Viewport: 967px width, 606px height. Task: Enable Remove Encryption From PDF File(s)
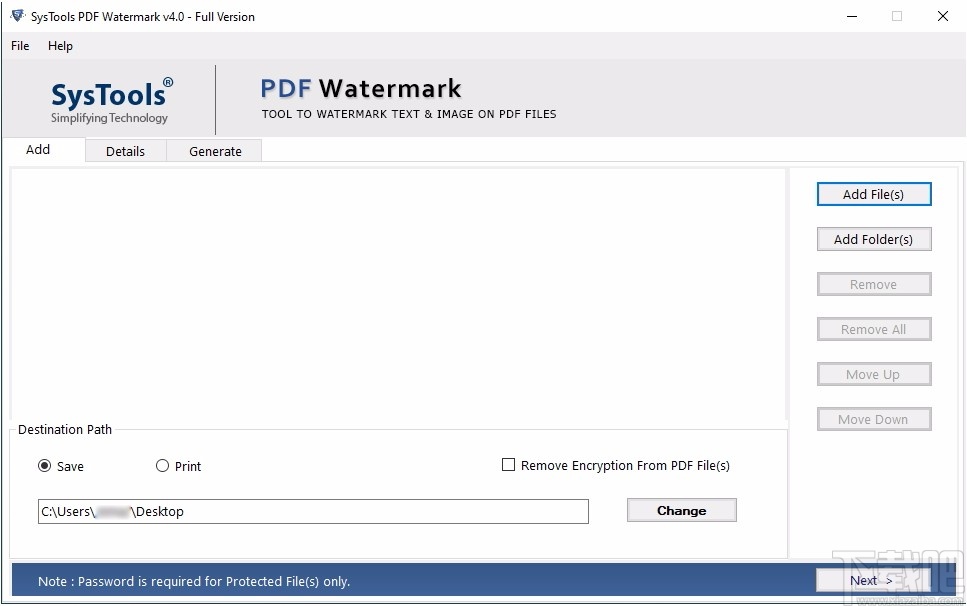pyautogui.click(x=508, y=464)
